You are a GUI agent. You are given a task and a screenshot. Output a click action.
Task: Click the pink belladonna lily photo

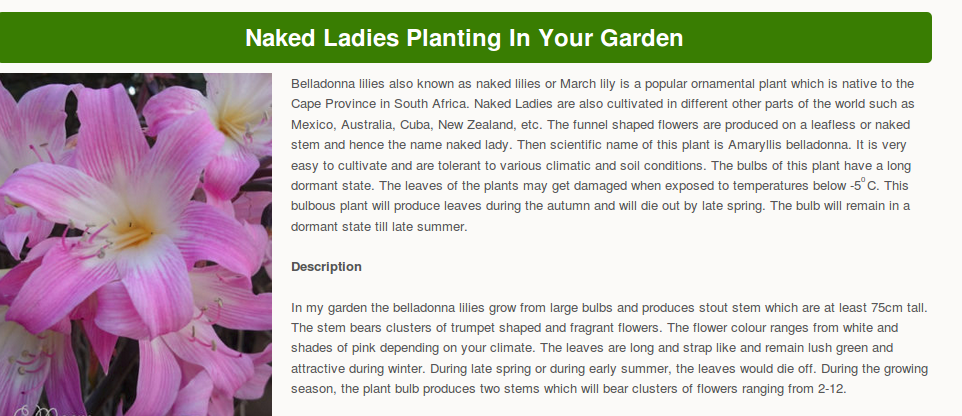136,244
